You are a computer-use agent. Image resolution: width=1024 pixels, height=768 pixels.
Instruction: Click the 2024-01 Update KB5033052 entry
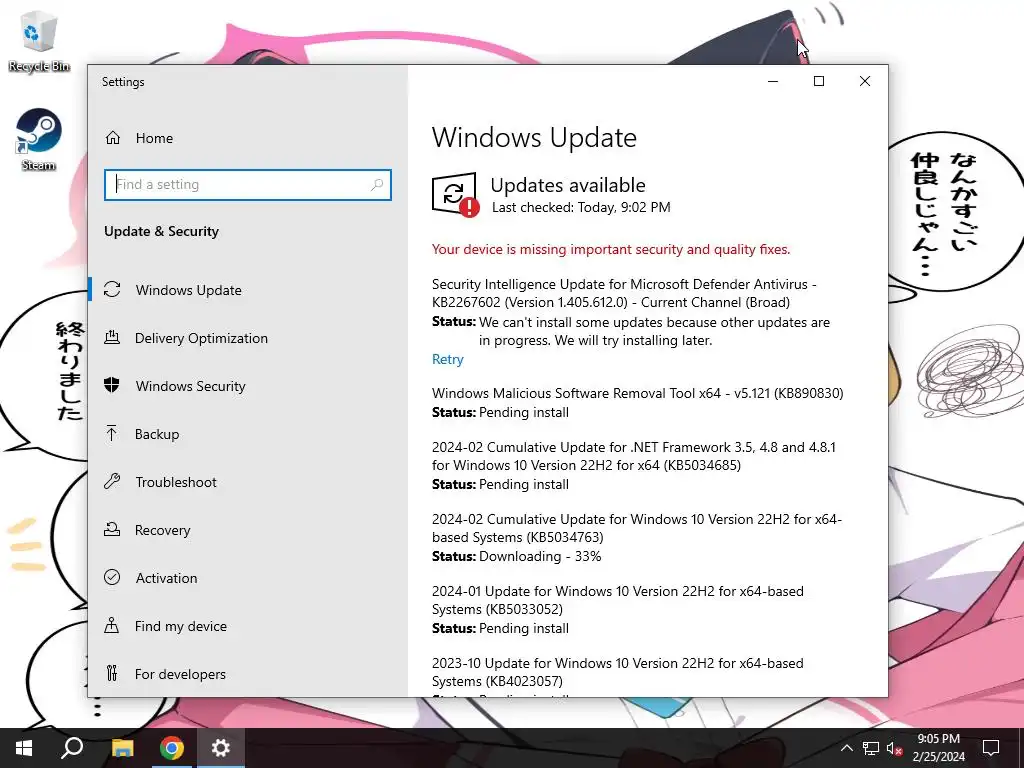click(618, 600)
